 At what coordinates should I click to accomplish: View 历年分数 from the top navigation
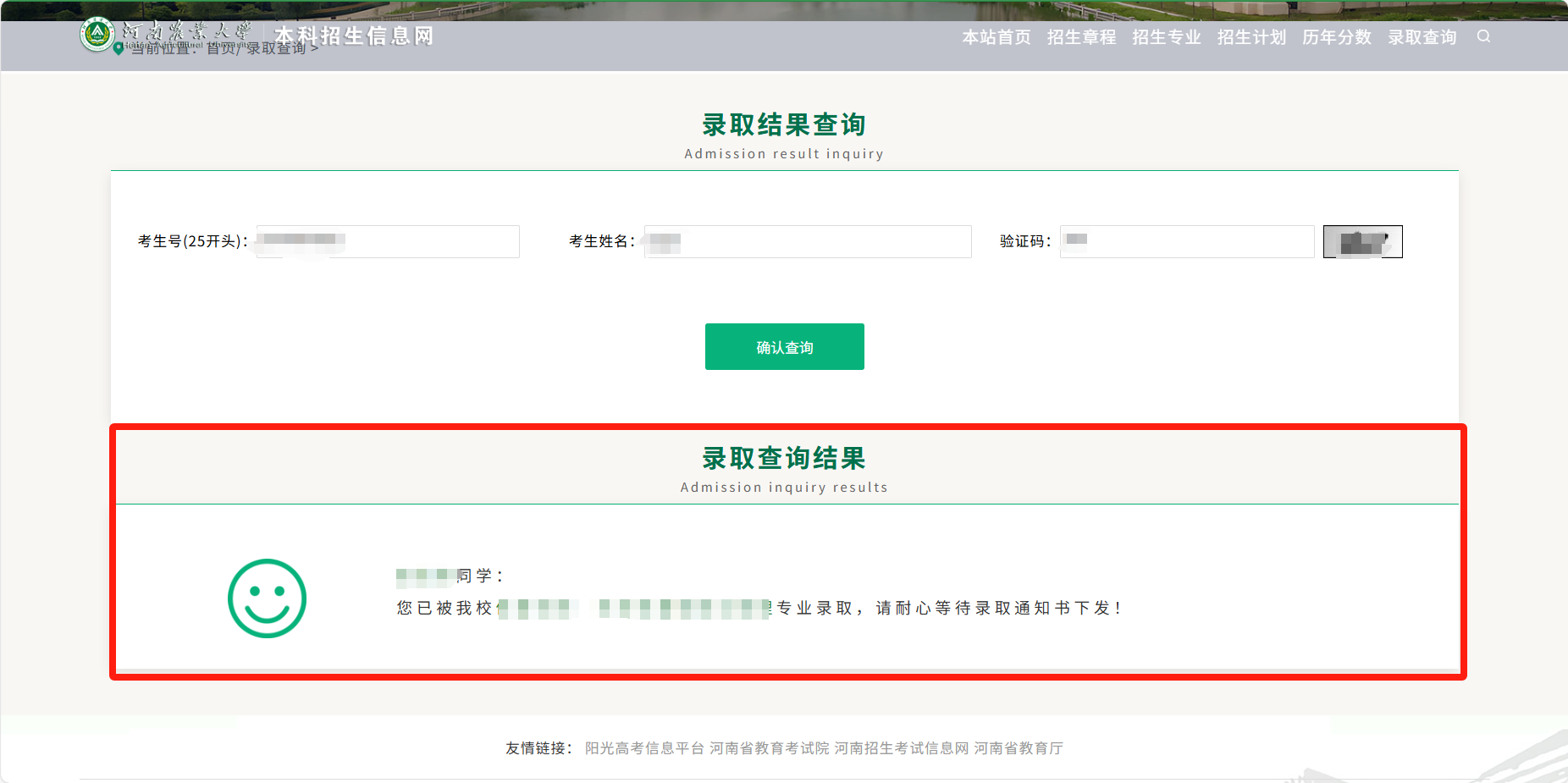[1336, 37]
